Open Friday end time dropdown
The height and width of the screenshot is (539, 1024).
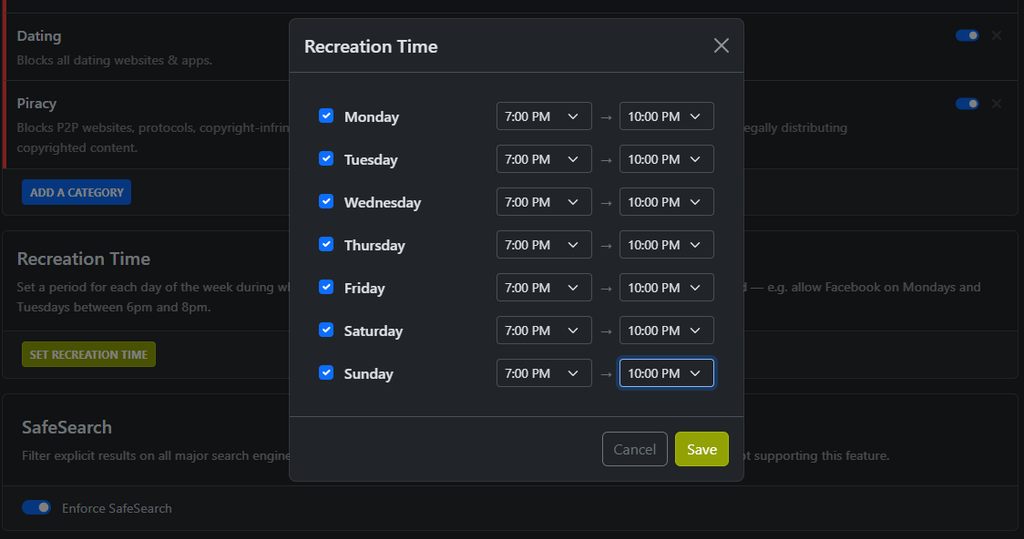tap(666, 287)
